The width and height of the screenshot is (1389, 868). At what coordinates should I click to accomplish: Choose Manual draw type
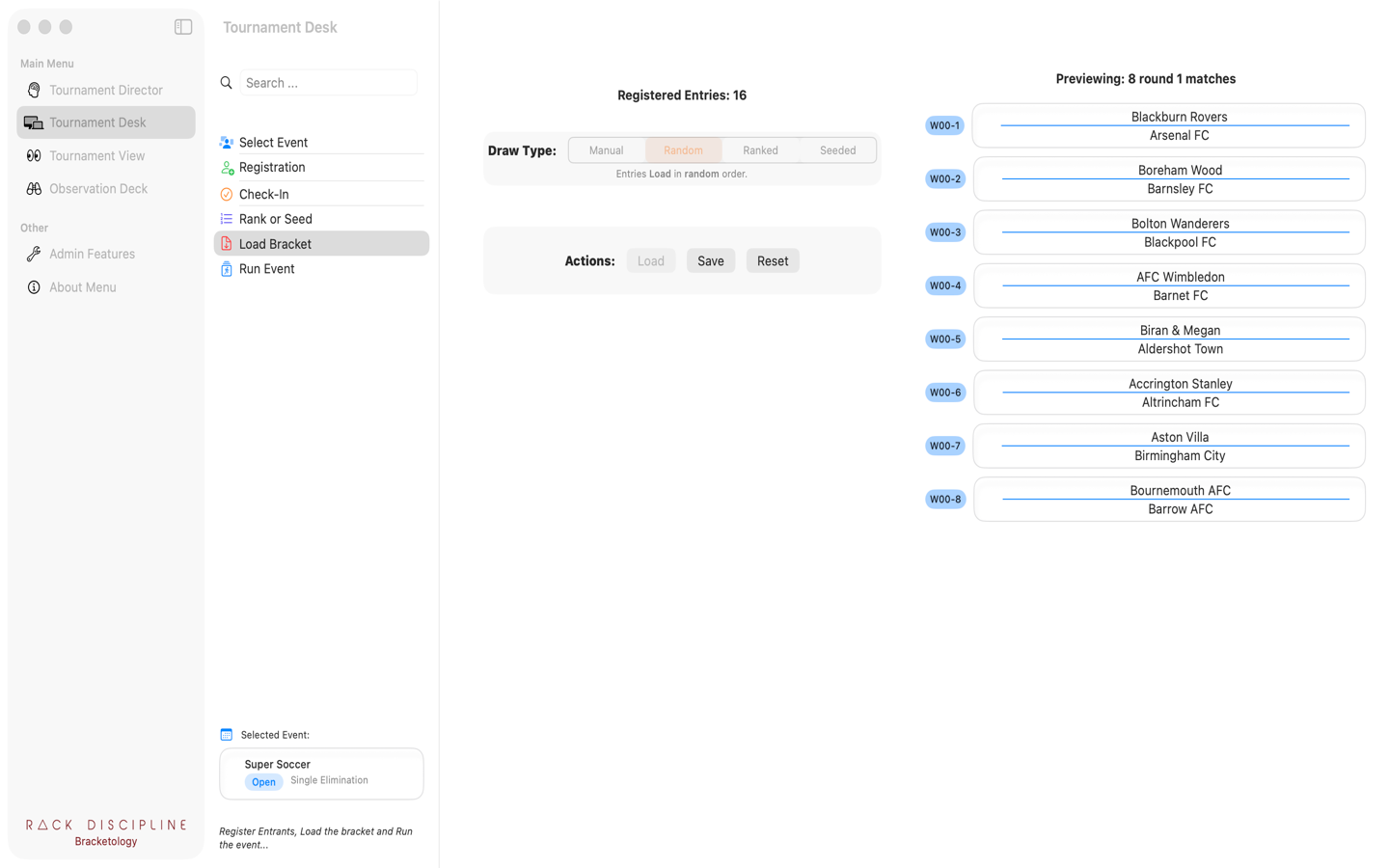point(607,150)
